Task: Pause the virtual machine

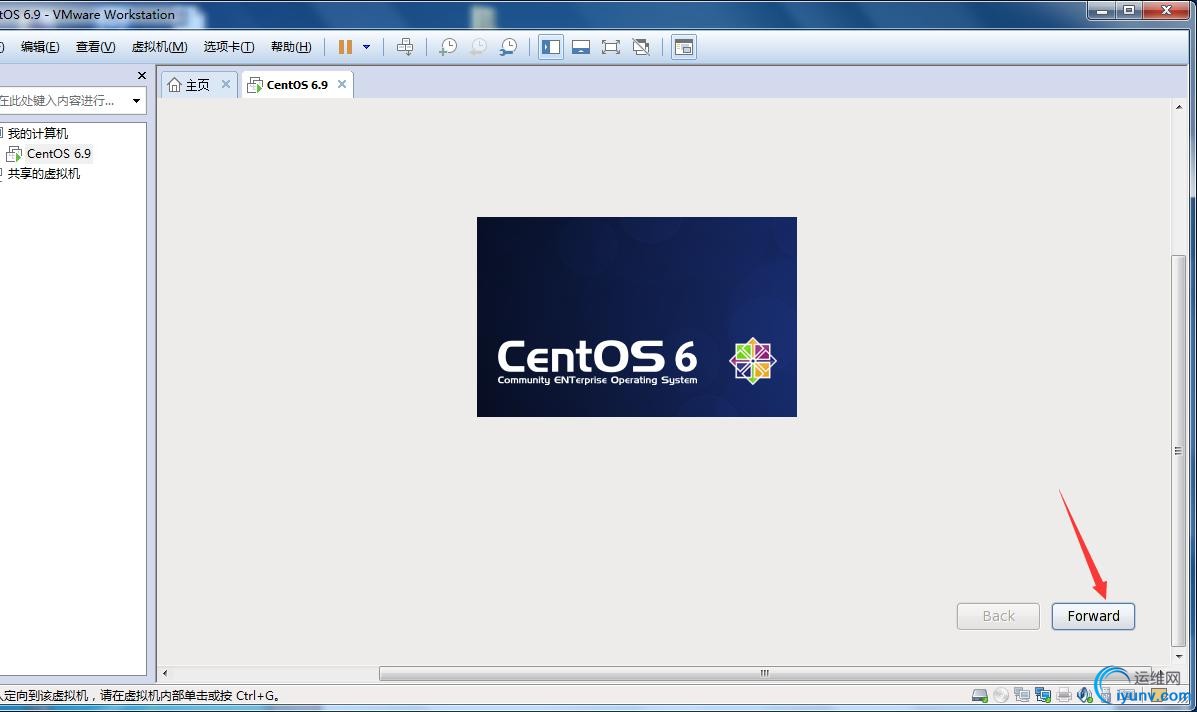Action: coord(345,47)
